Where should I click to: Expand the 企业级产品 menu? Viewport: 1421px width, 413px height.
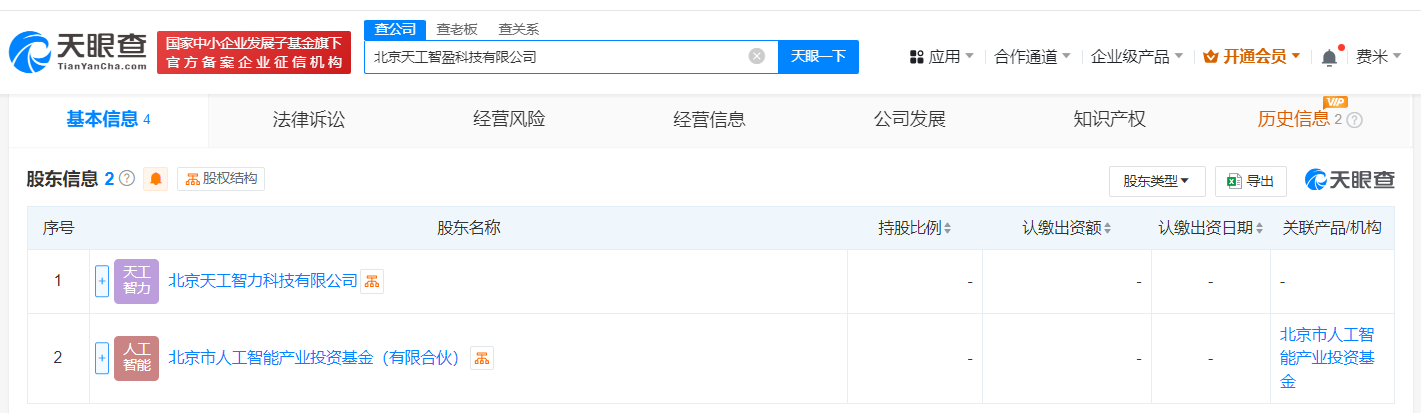pos(1137,57)
